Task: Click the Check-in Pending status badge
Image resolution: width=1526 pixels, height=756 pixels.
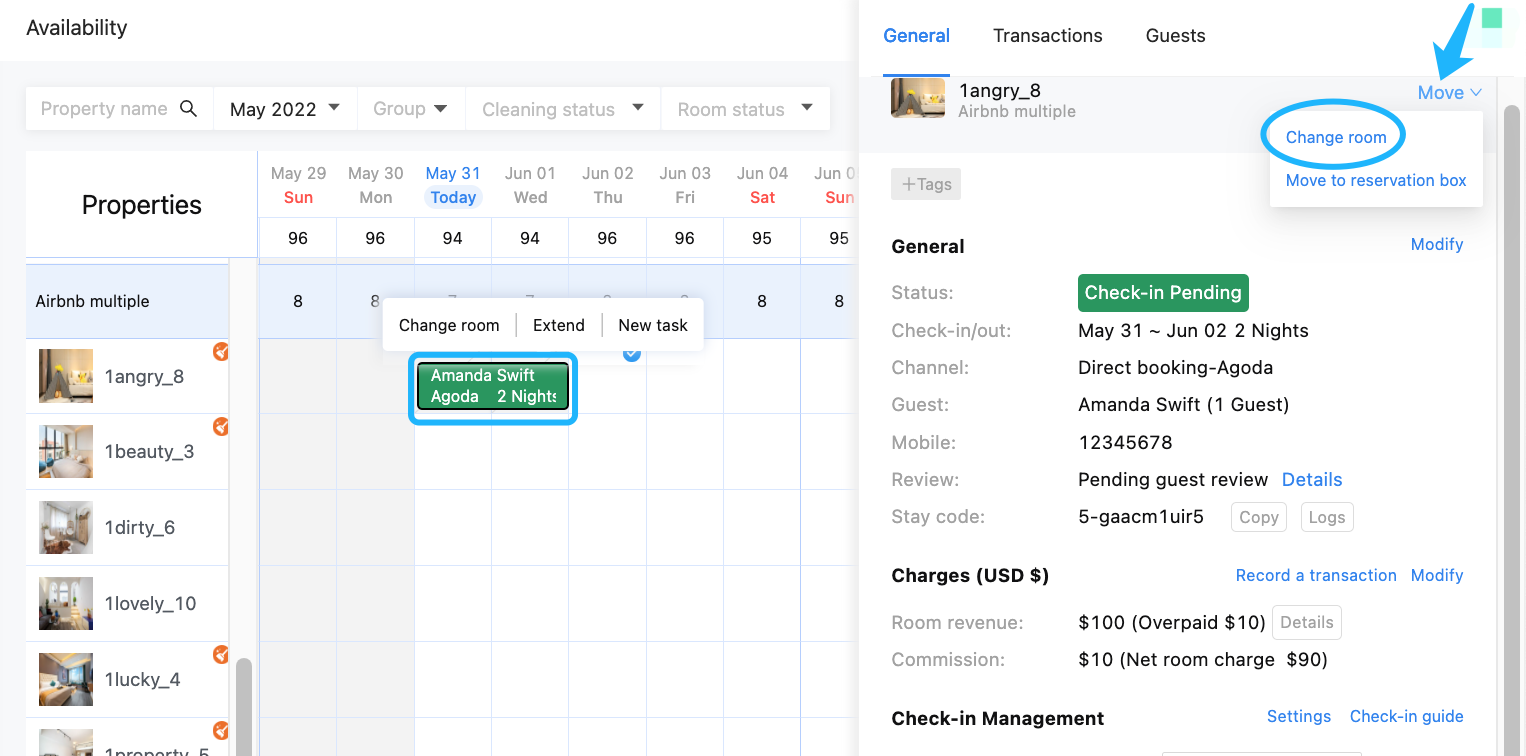Action: click(1163, 293)
